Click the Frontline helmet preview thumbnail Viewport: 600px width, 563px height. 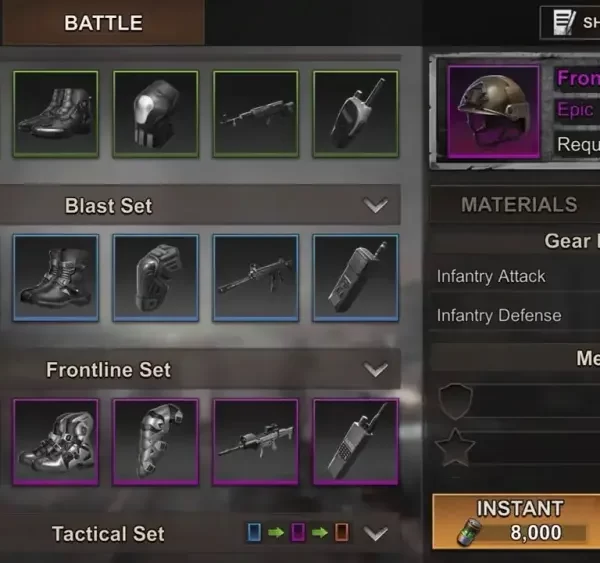click(494, 112)
